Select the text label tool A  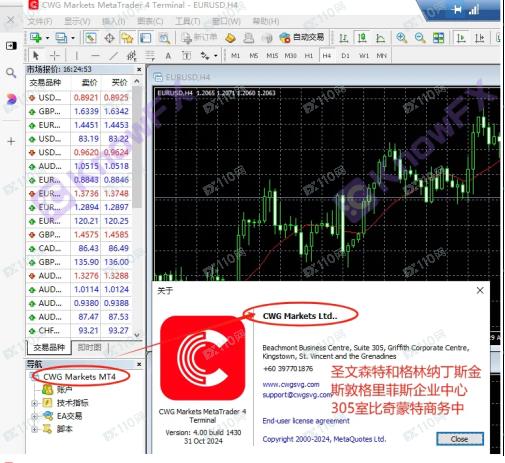pos(168,56)
